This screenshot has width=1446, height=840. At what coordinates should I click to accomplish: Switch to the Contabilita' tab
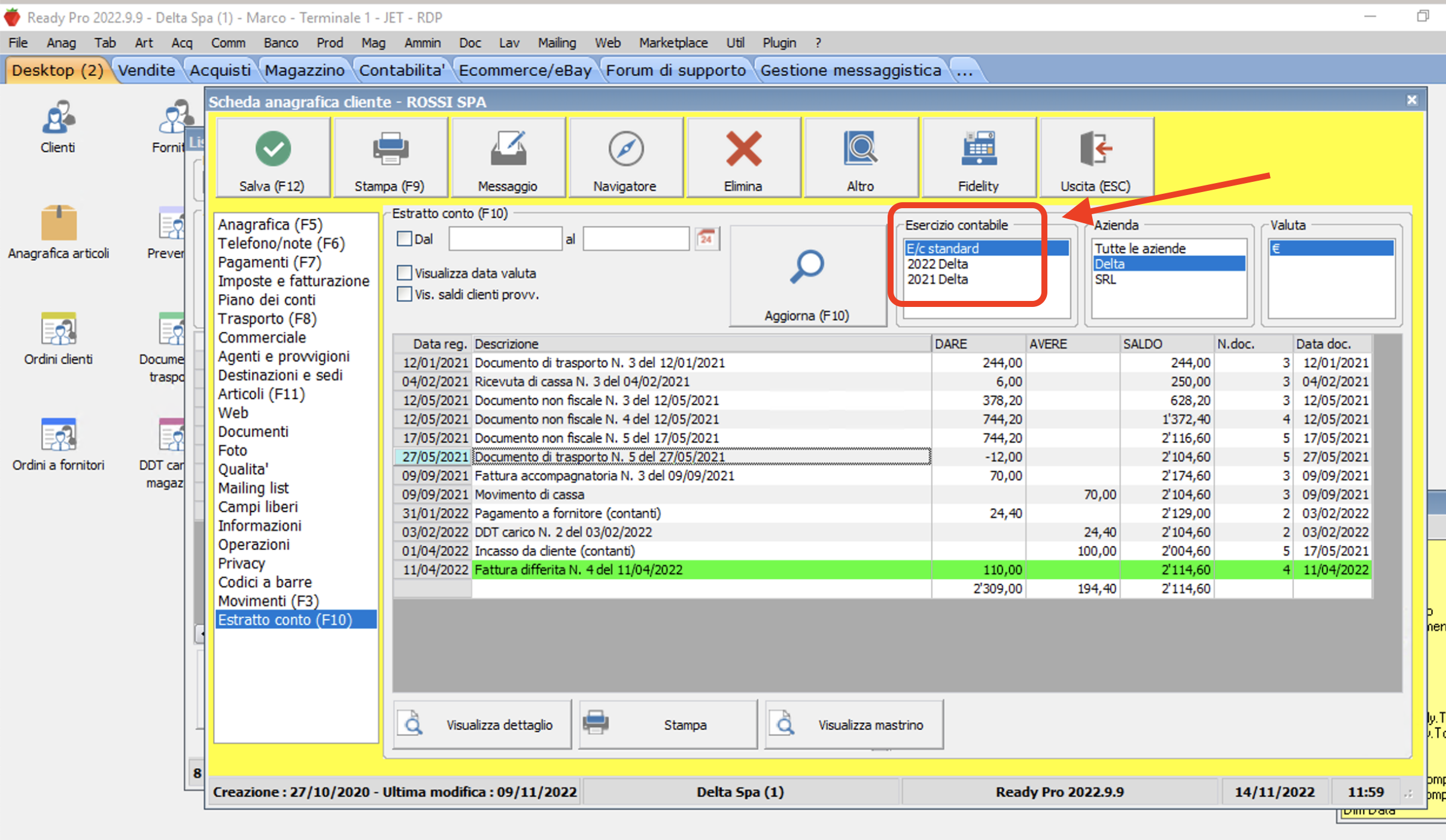(x=401, y=71)
